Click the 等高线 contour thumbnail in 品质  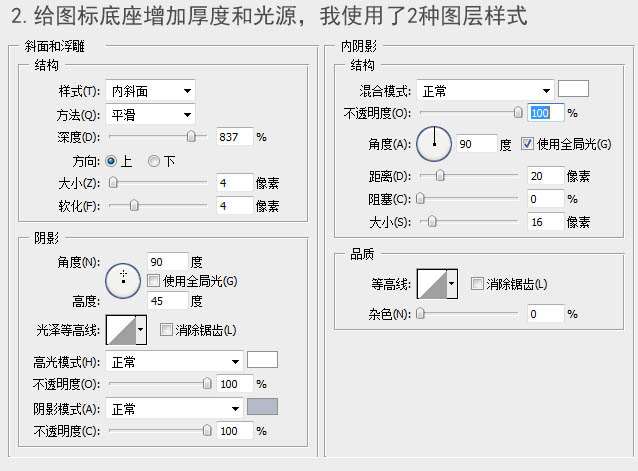click(x=432, y=284)
